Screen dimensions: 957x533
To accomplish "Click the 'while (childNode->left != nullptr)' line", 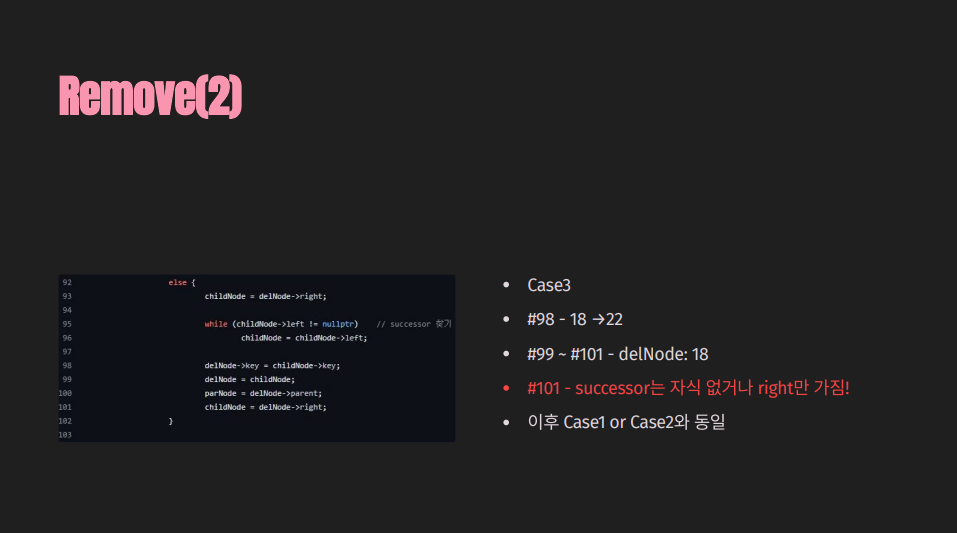I will (x=281, y=324).
